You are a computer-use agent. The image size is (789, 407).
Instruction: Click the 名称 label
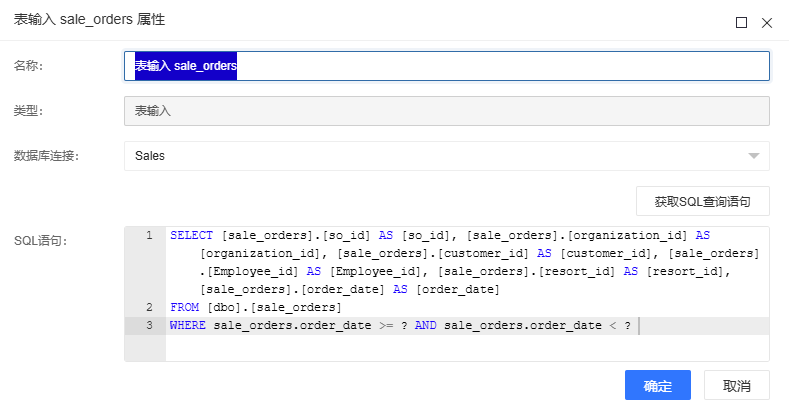[28, 66]
